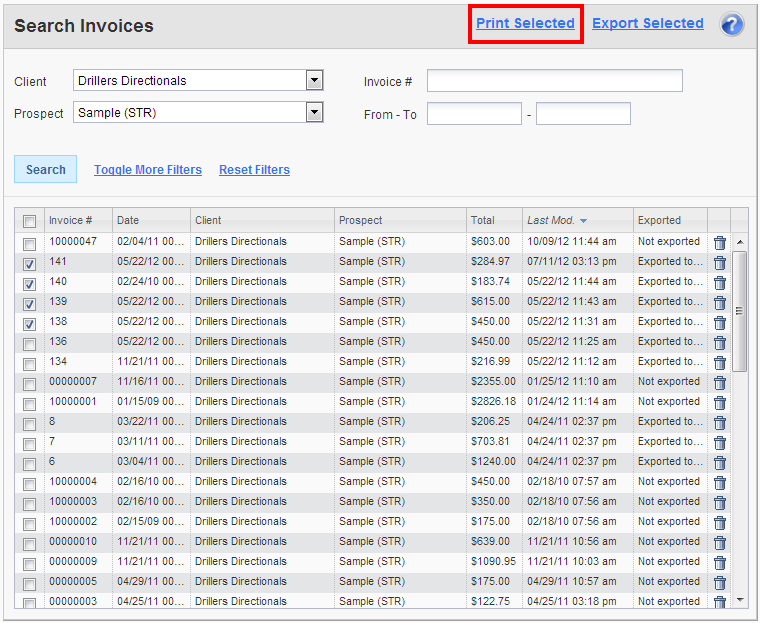The width and height of the screenshot is (760, 623).
Task: Click trash icon for invoice 6
Action: [x=719, y=462]
